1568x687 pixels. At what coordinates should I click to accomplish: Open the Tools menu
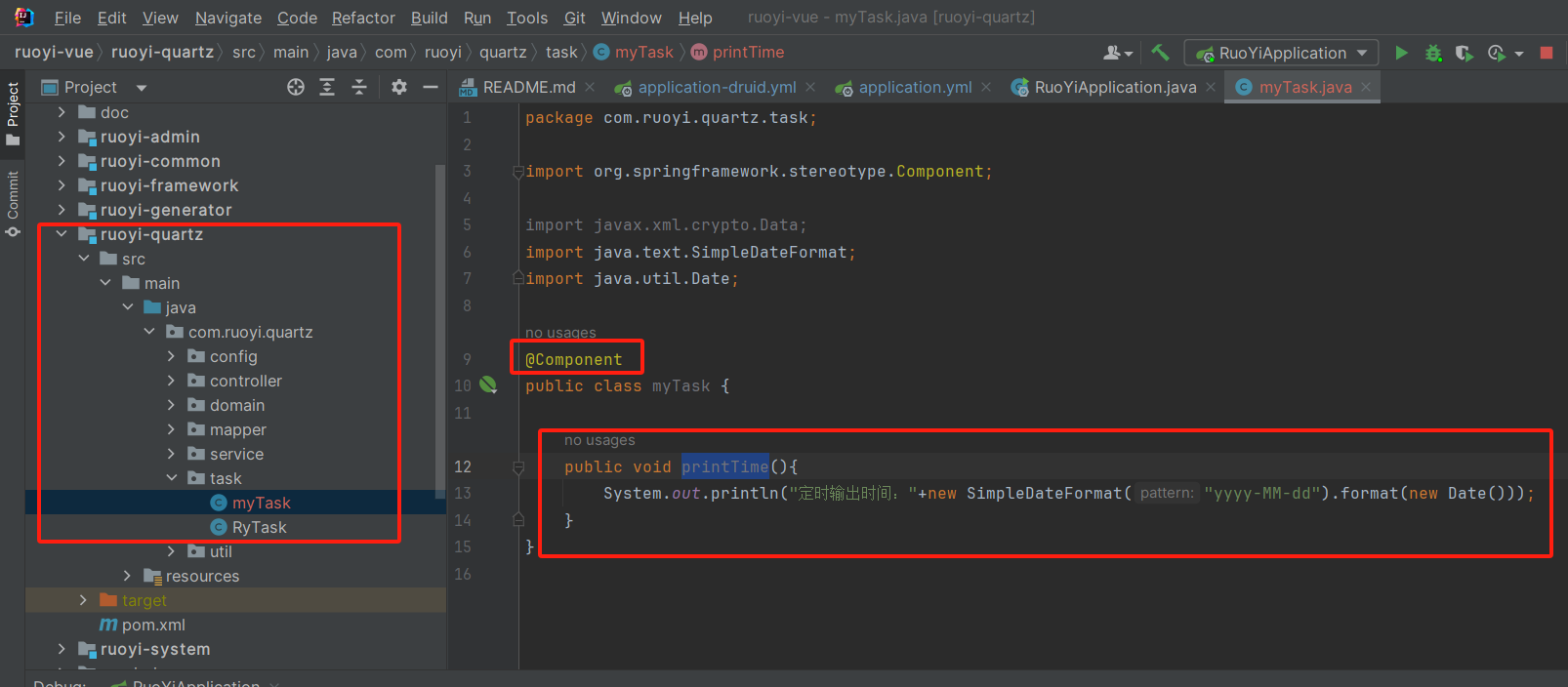[x=527, y=18]
